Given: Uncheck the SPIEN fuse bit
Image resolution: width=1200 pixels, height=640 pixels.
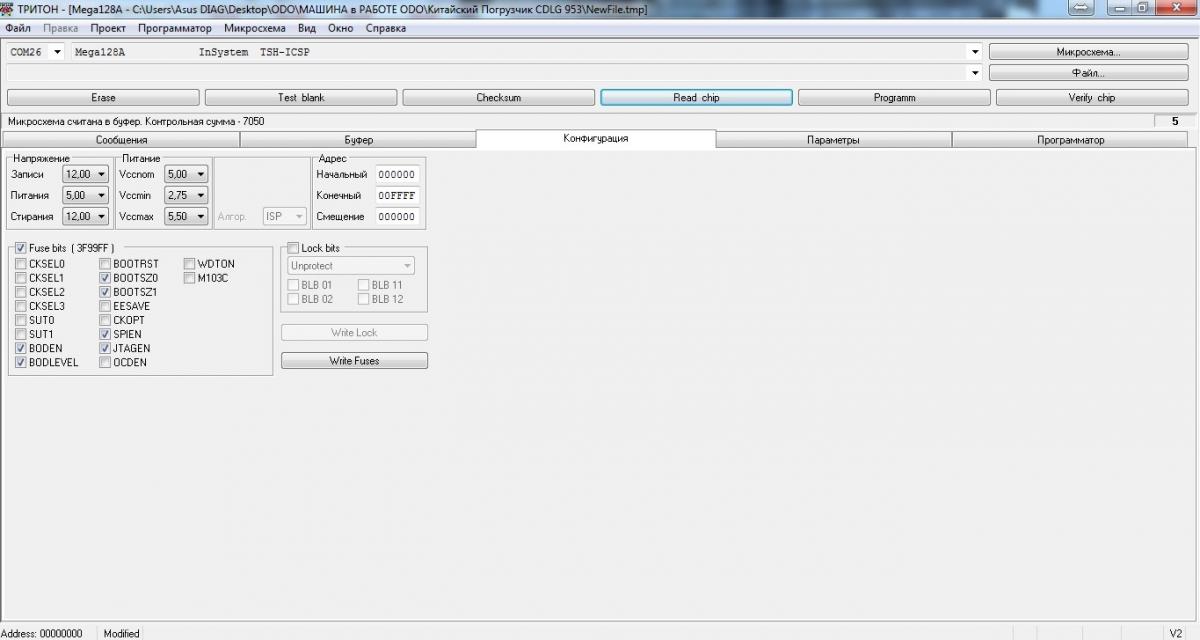Looking at the screenshot, I should pos(105,334).
